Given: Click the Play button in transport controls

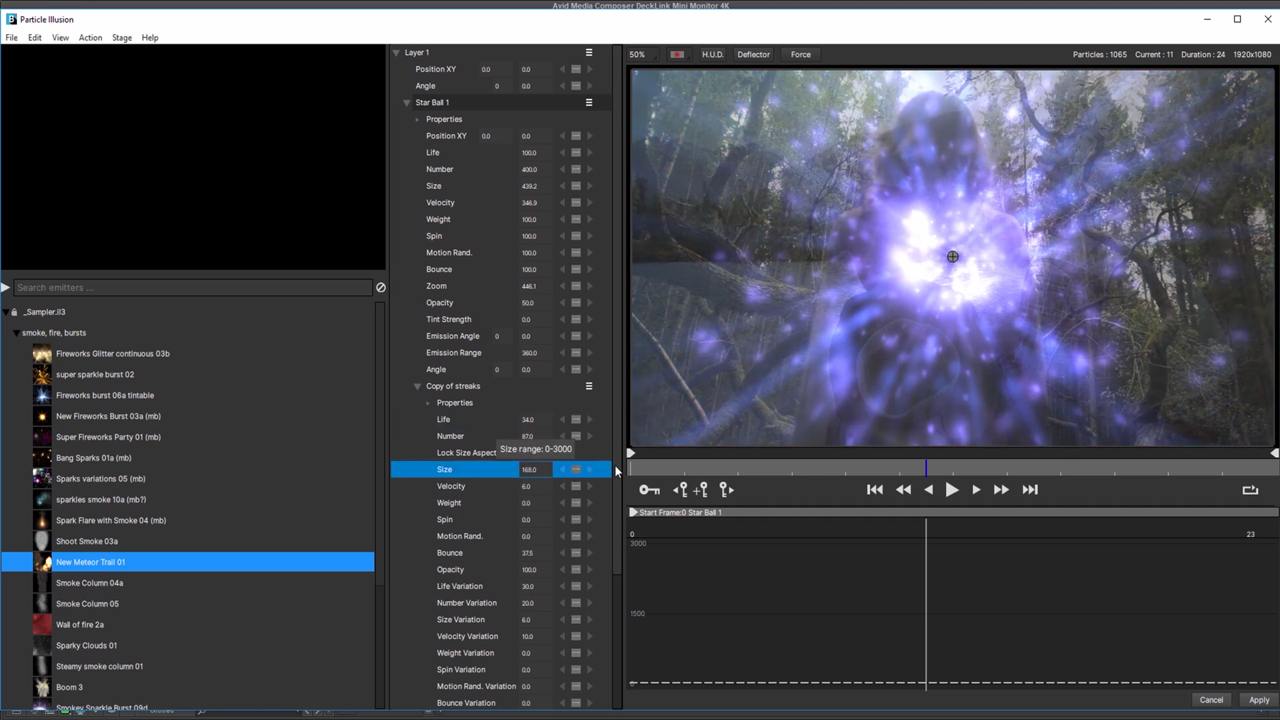Looking at the screenshot, I should tap(952, 490).
